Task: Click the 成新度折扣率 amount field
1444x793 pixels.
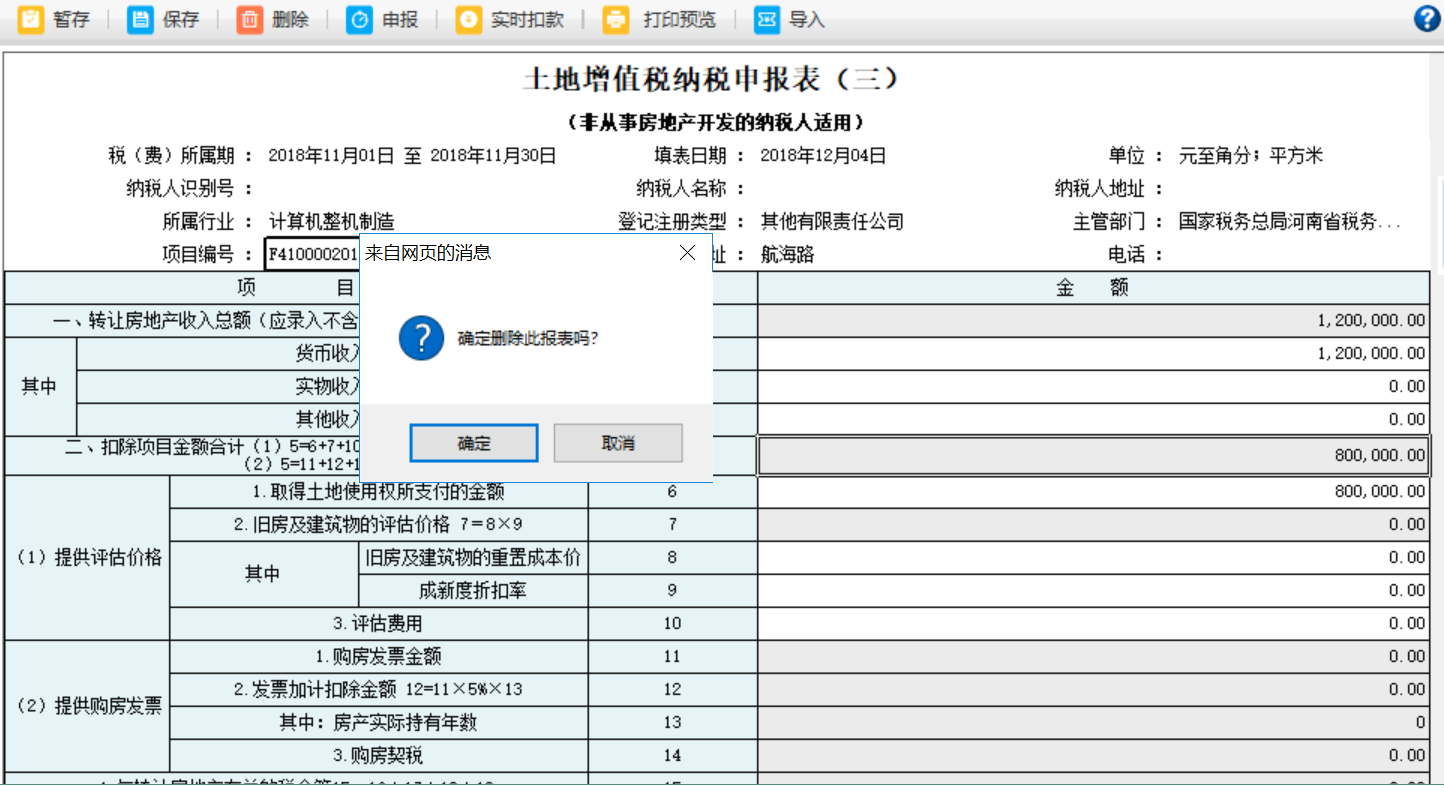Action: [x=1093, y=591]
